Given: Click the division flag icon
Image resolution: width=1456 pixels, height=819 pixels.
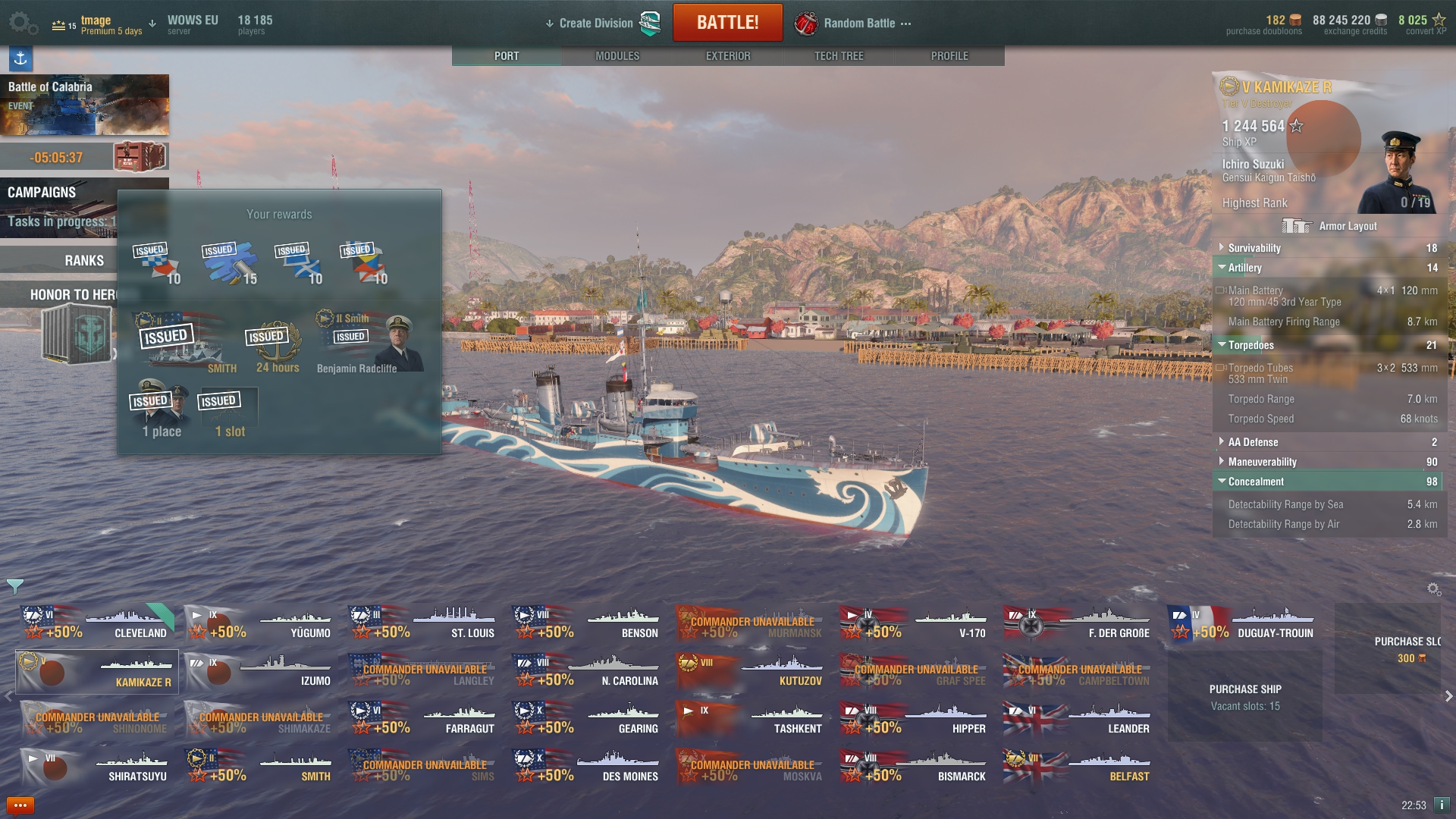Looking at the screenshot, I should (650, 24).
